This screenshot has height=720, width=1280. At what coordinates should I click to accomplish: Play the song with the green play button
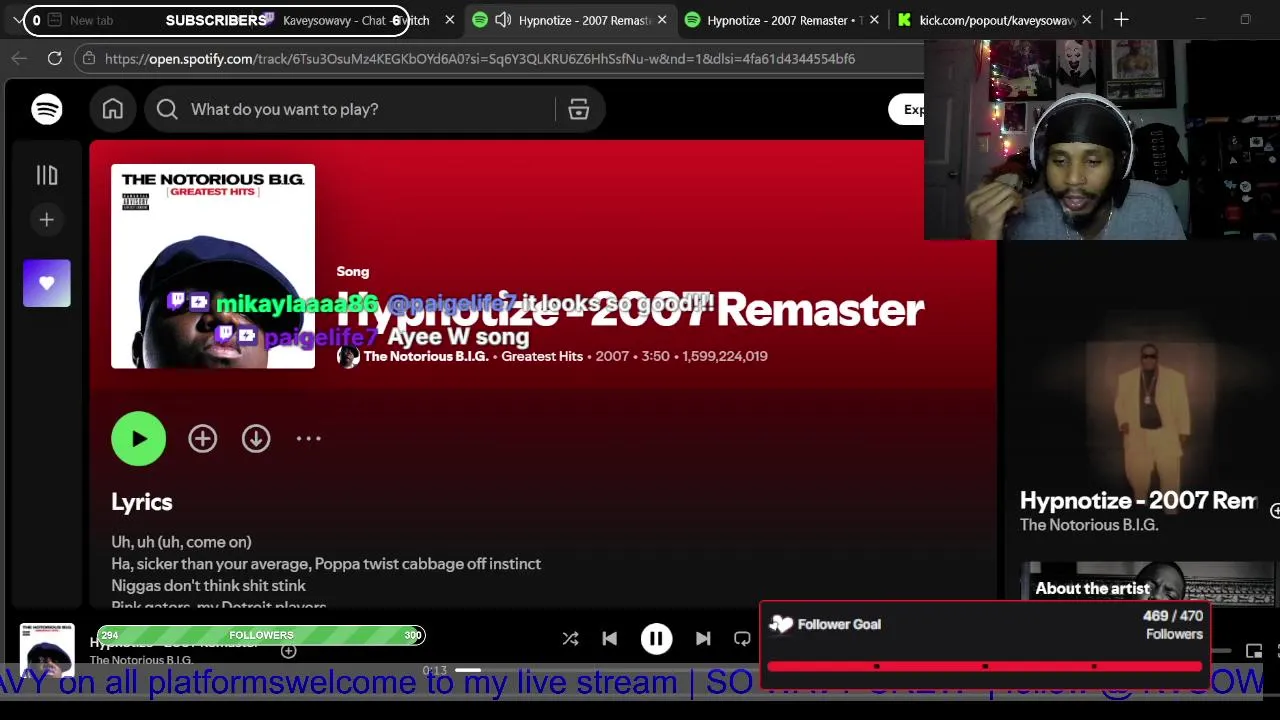[x=139, y=438]
